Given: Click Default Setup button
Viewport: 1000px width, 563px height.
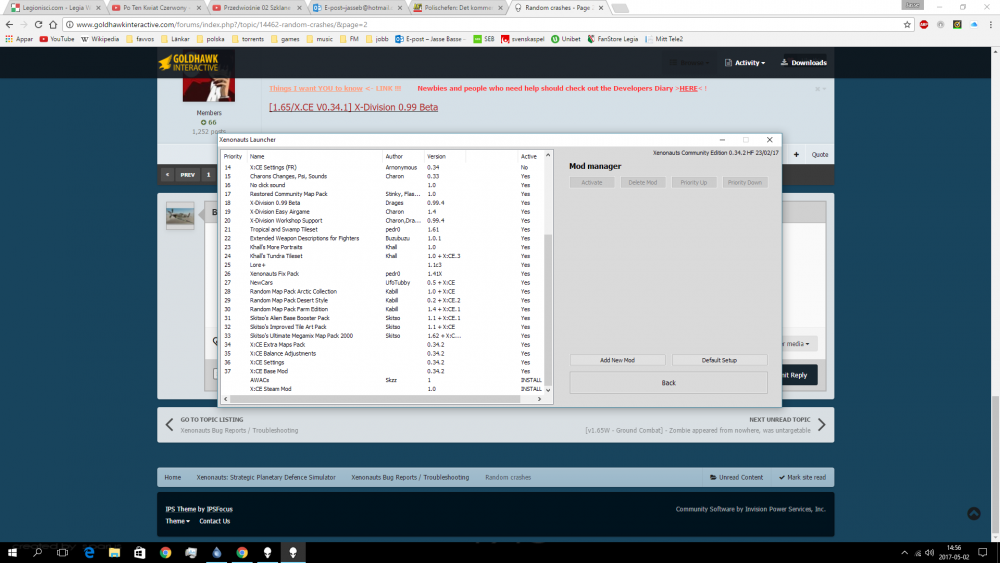Looking at the screenshot, I should (719, 360).
